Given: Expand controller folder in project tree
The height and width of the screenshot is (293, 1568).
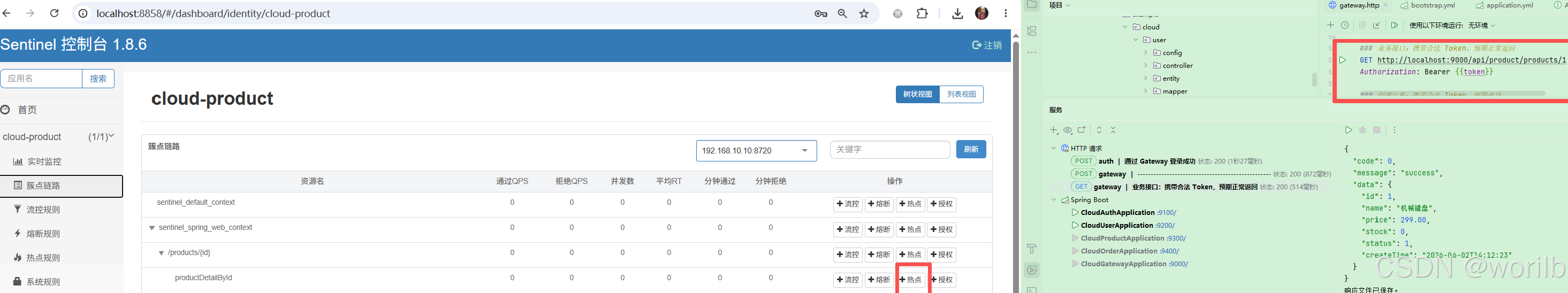Looking at the screenshot, I should (x=1146, y=65).
